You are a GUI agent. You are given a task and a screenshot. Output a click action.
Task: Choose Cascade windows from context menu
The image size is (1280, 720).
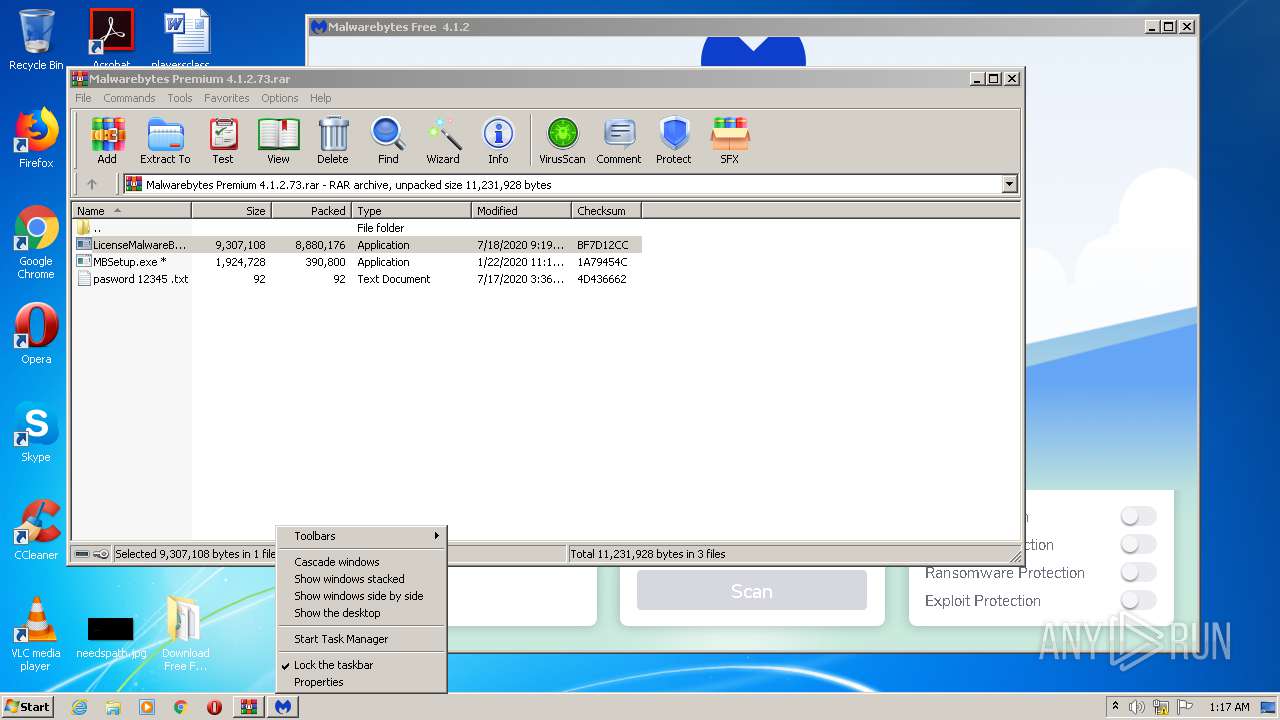pyautogui.click(x=361, y=562)
